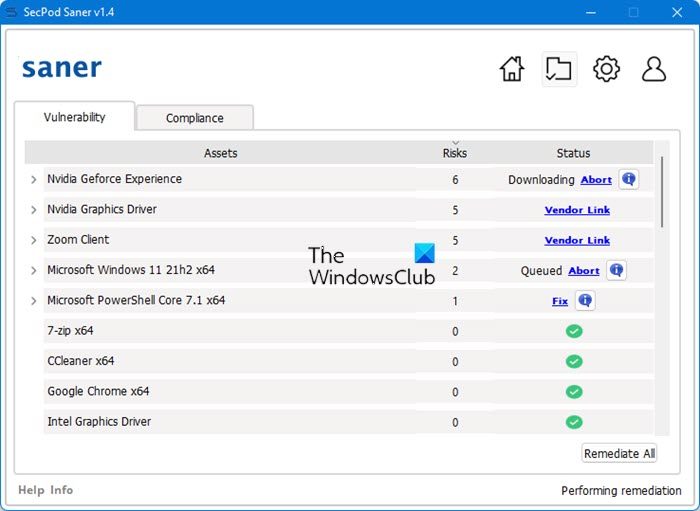Minimize the SecPod Saner window

tap(591, 12)
